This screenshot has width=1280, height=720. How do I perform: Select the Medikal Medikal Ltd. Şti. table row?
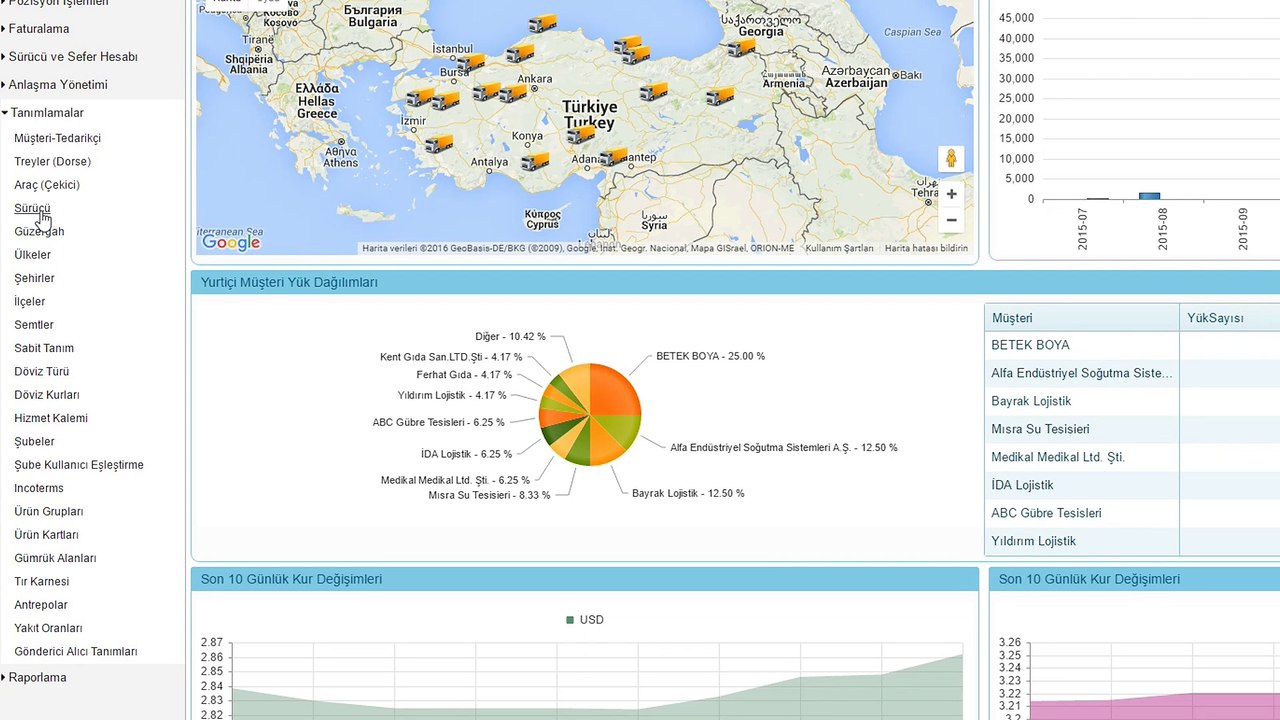click(1132, 457)
